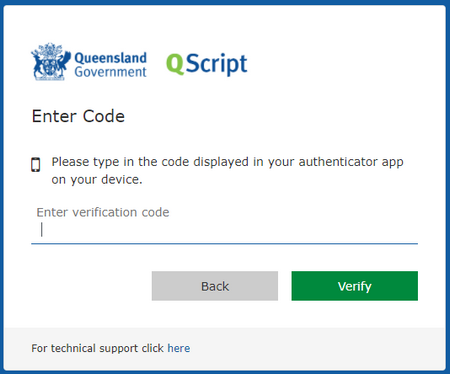Click the blinking text cursor in field
Screen dimensions: 450x374
pos(42,230)
